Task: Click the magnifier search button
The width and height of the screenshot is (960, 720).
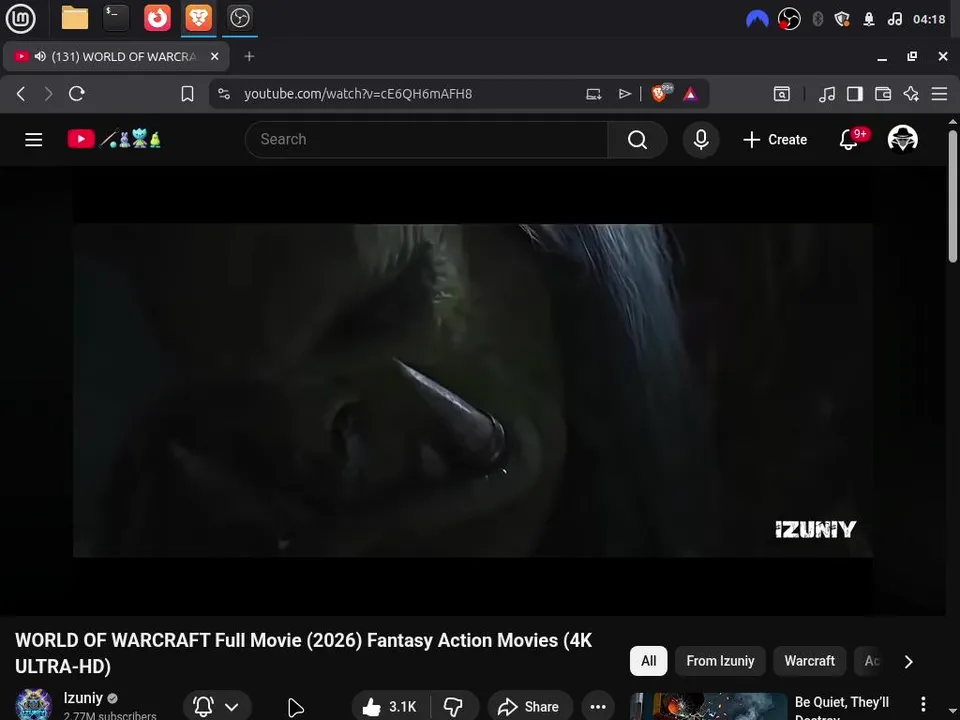Action: (637, 140)
